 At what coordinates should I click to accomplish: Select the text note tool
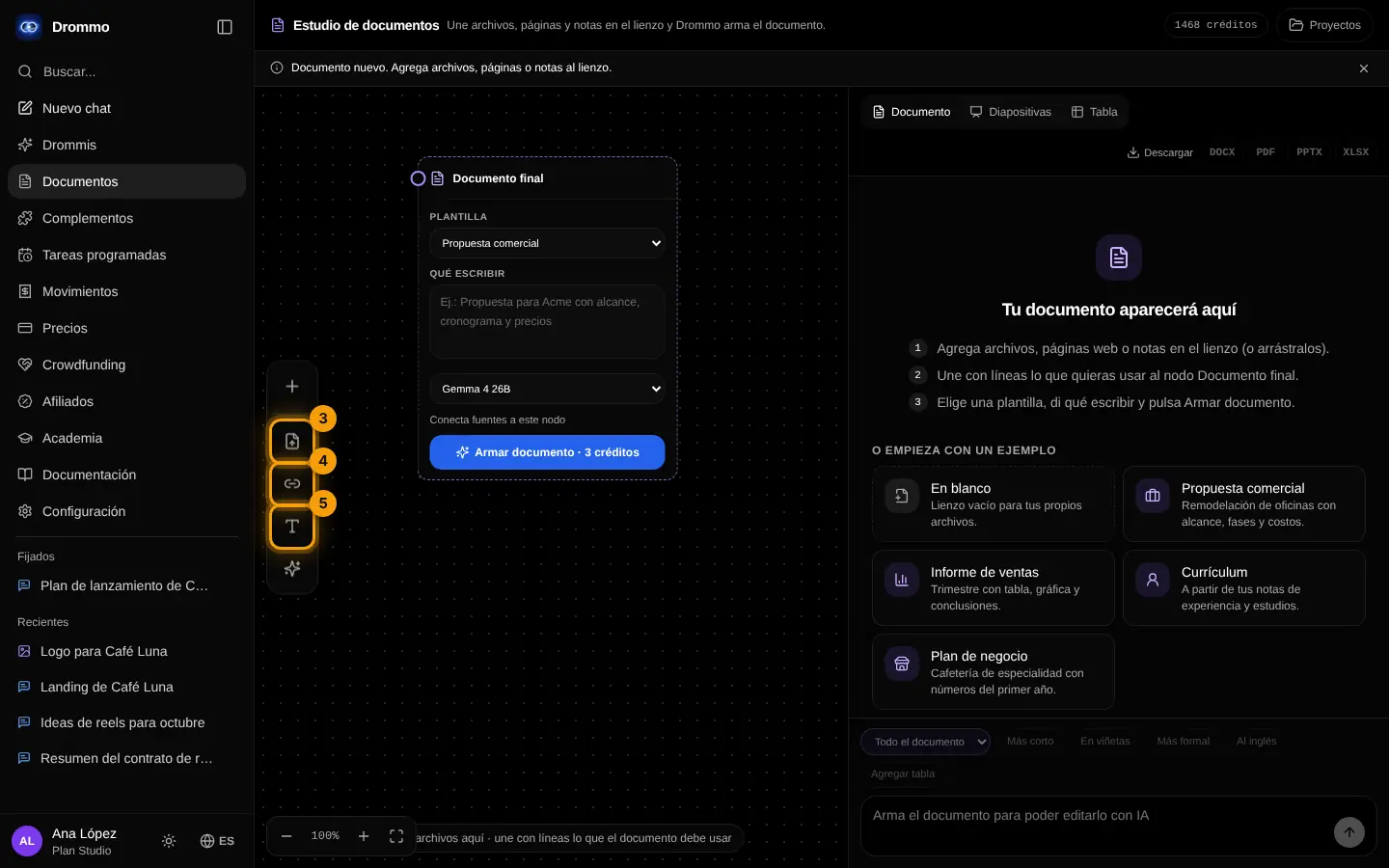pyautogui.click(x=292, y=527)
